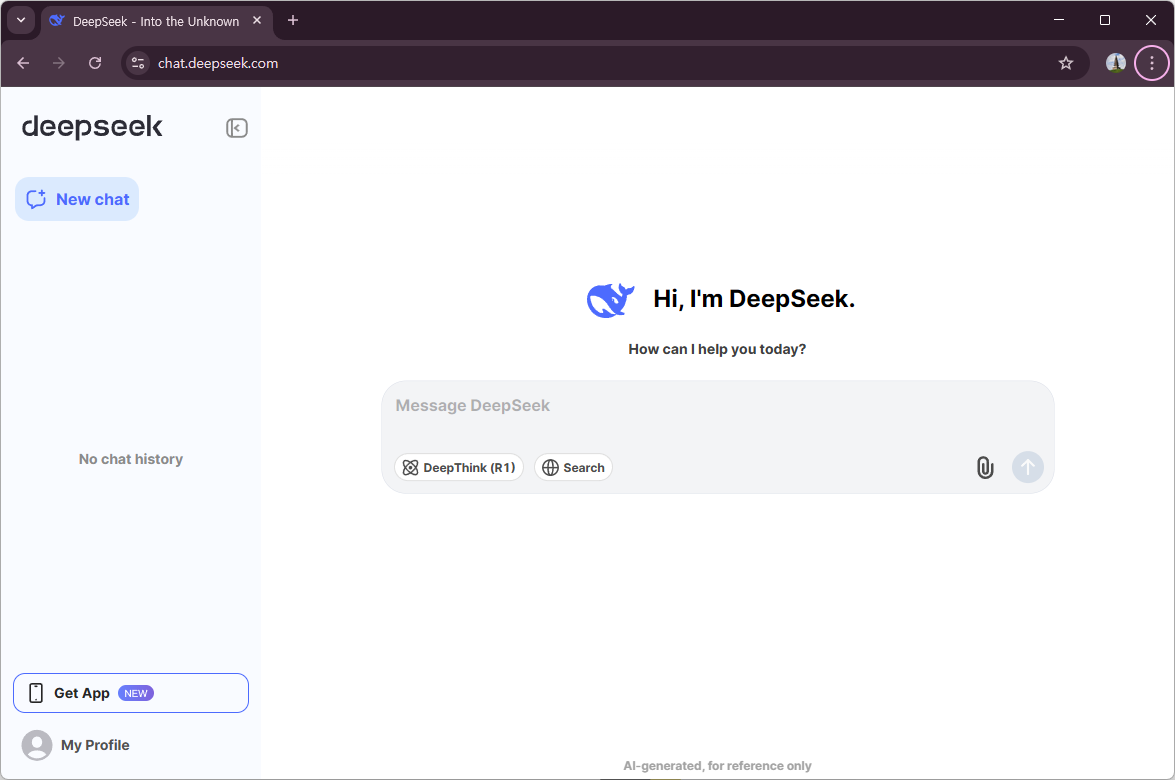Bookmark this page with the star

[1066, 63]
